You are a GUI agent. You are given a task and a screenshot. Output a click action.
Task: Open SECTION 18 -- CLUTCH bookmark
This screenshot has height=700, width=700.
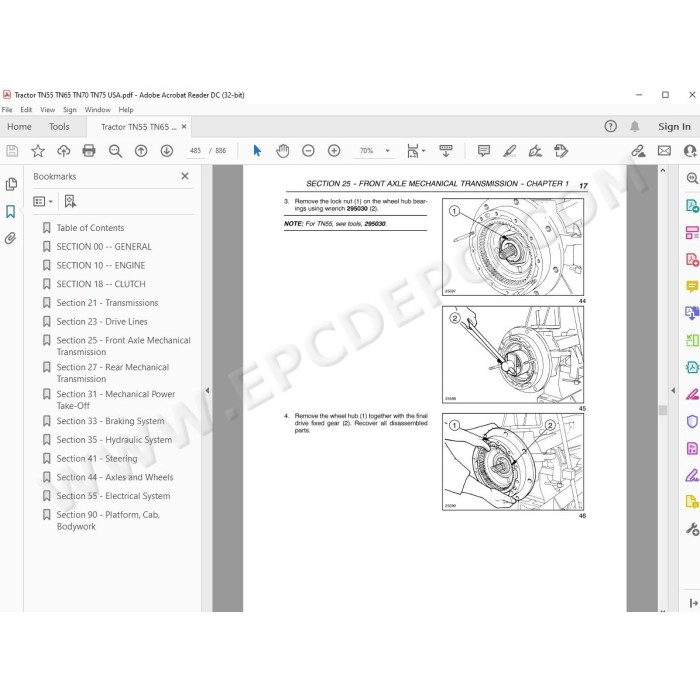point(101,284)
